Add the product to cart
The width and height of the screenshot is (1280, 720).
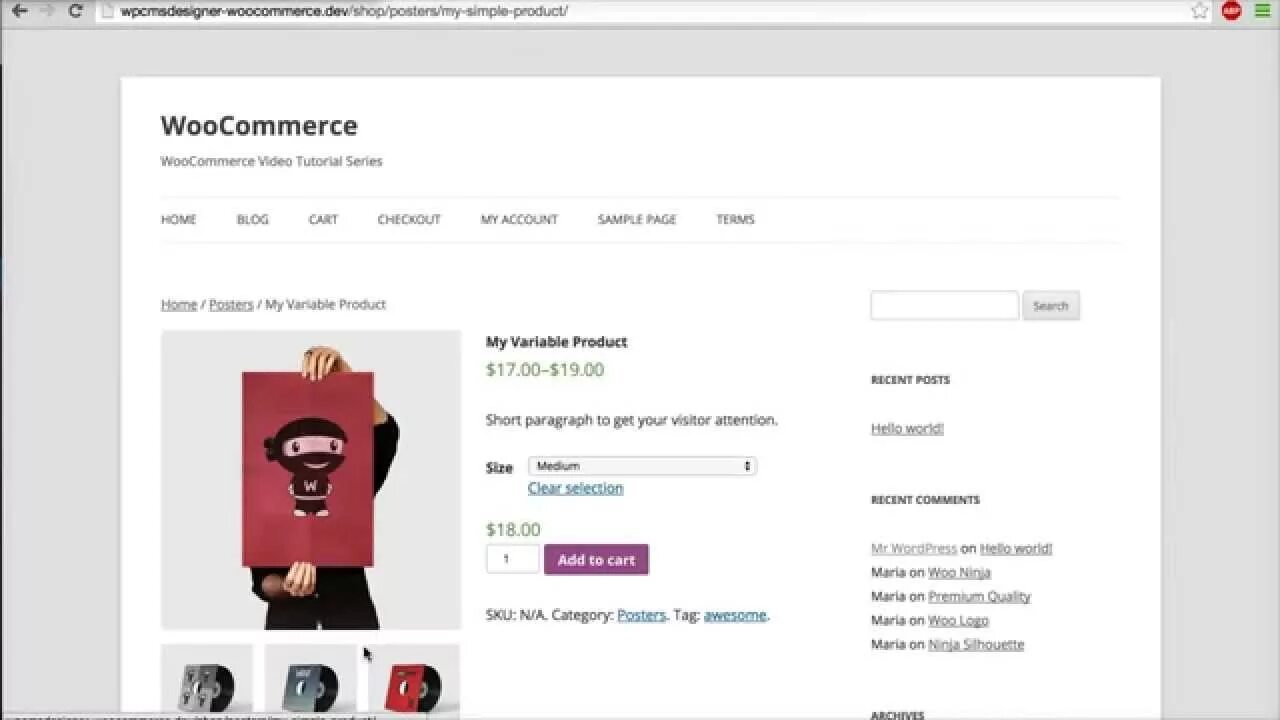596,559
